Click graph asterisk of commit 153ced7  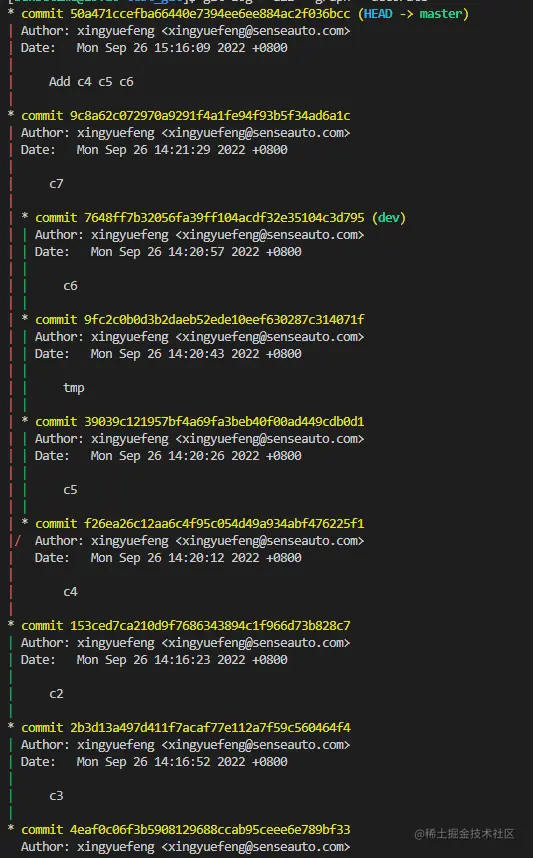(10, 625)
